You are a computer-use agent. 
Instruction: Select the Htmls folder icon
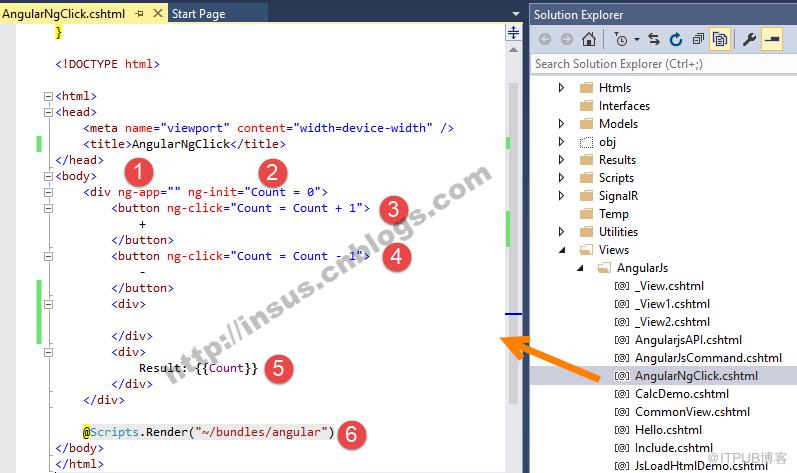point(587,87)
